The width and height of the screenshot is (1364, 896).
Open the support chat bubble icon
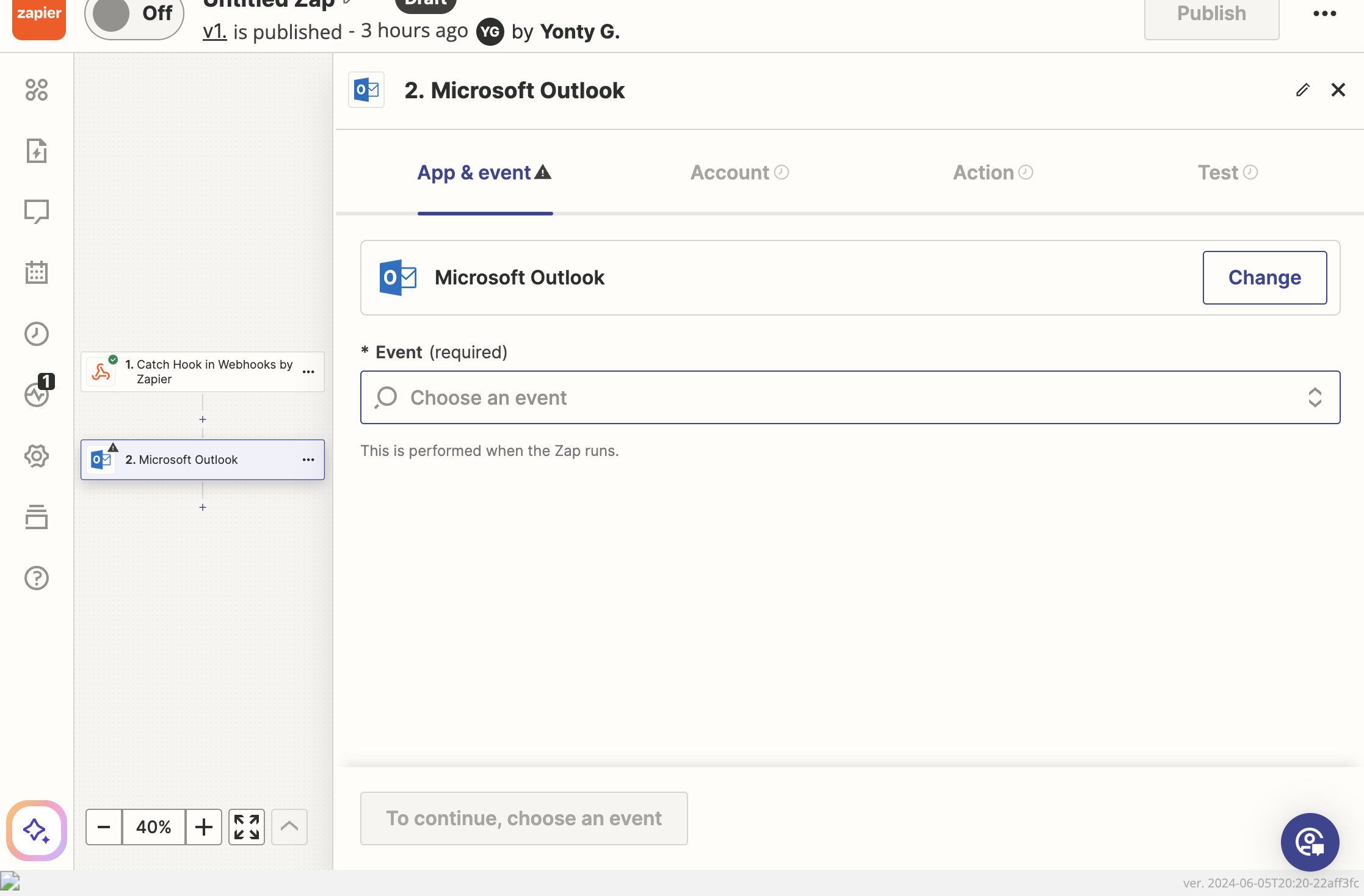click(1310, 842)
